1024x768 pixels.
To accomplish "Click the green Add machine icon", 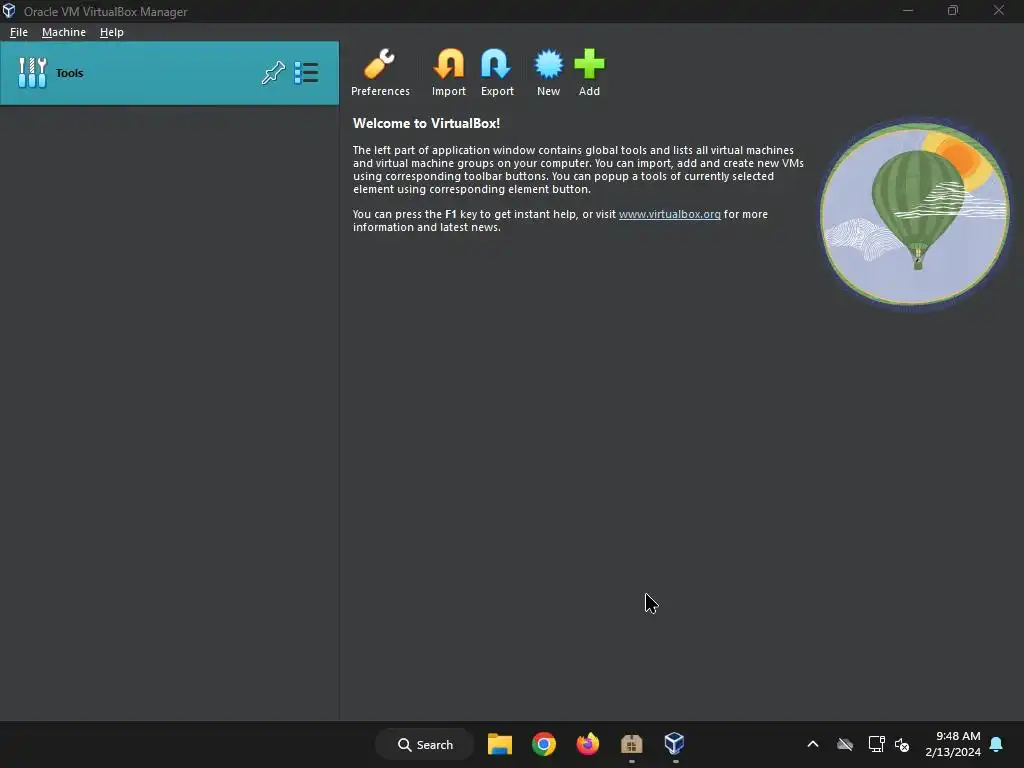I will [x=589, y=72].
